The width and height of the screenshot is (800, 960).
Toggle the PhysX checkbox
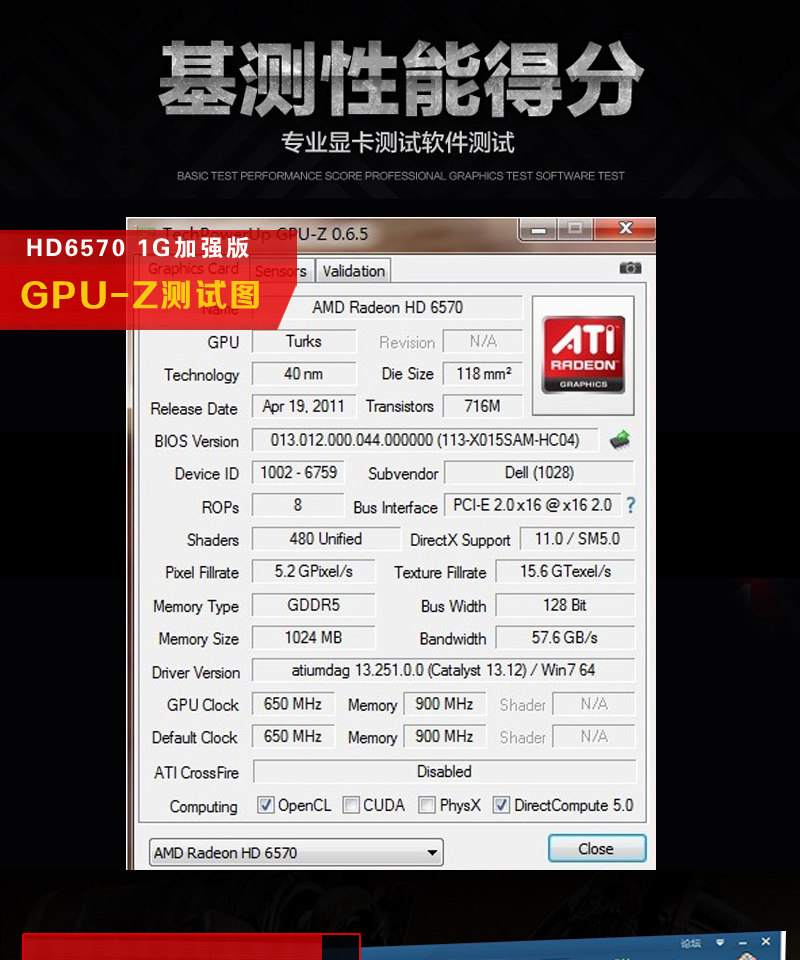pyautogui.click(x=427, y=804)
